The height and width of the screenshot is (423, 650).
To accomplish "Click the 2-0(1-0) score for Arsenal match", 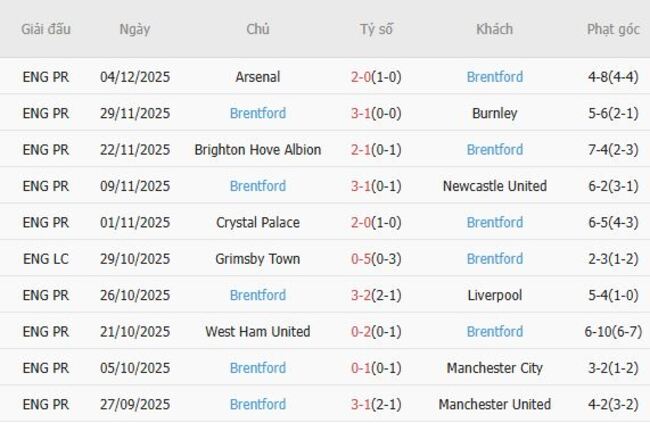I will [376, 77].
